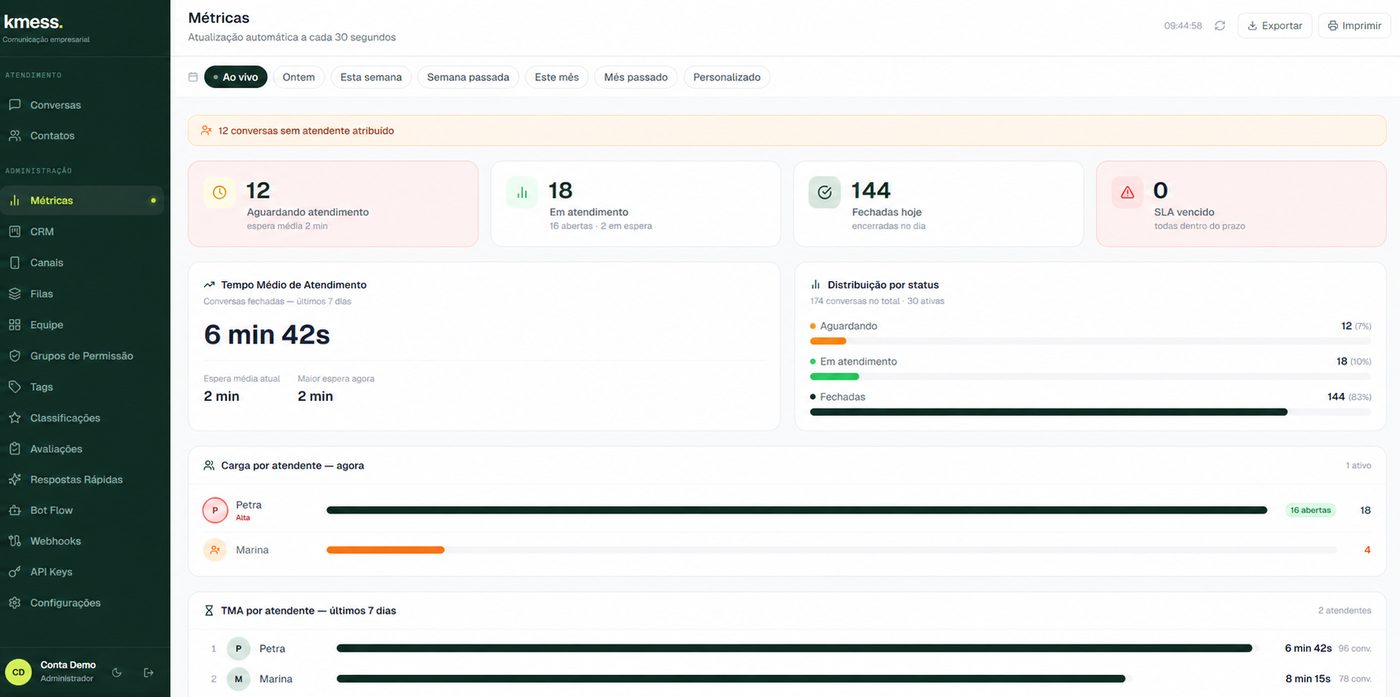
Task: Click the check icon on Fechadas hoje card
Action: coord(825,192)
